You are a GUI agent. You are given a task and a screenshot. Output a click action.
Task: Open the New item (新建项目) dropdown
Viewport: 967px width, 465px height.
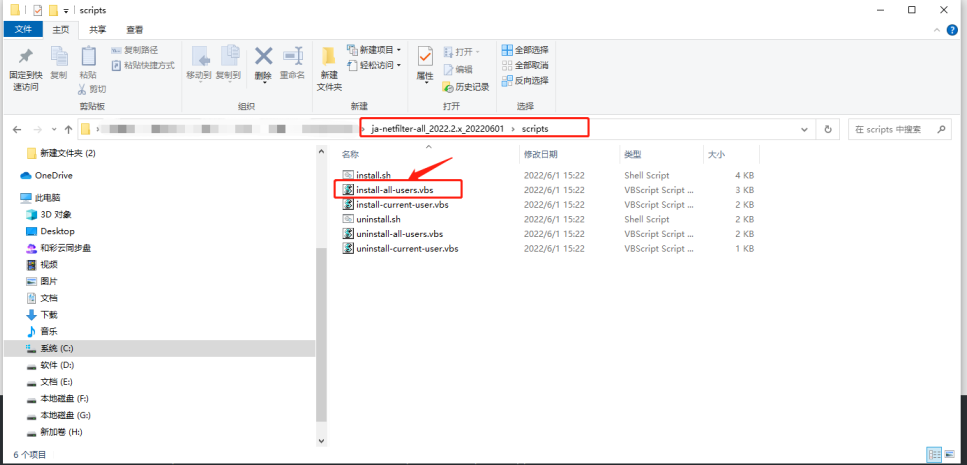pos(374,49)
